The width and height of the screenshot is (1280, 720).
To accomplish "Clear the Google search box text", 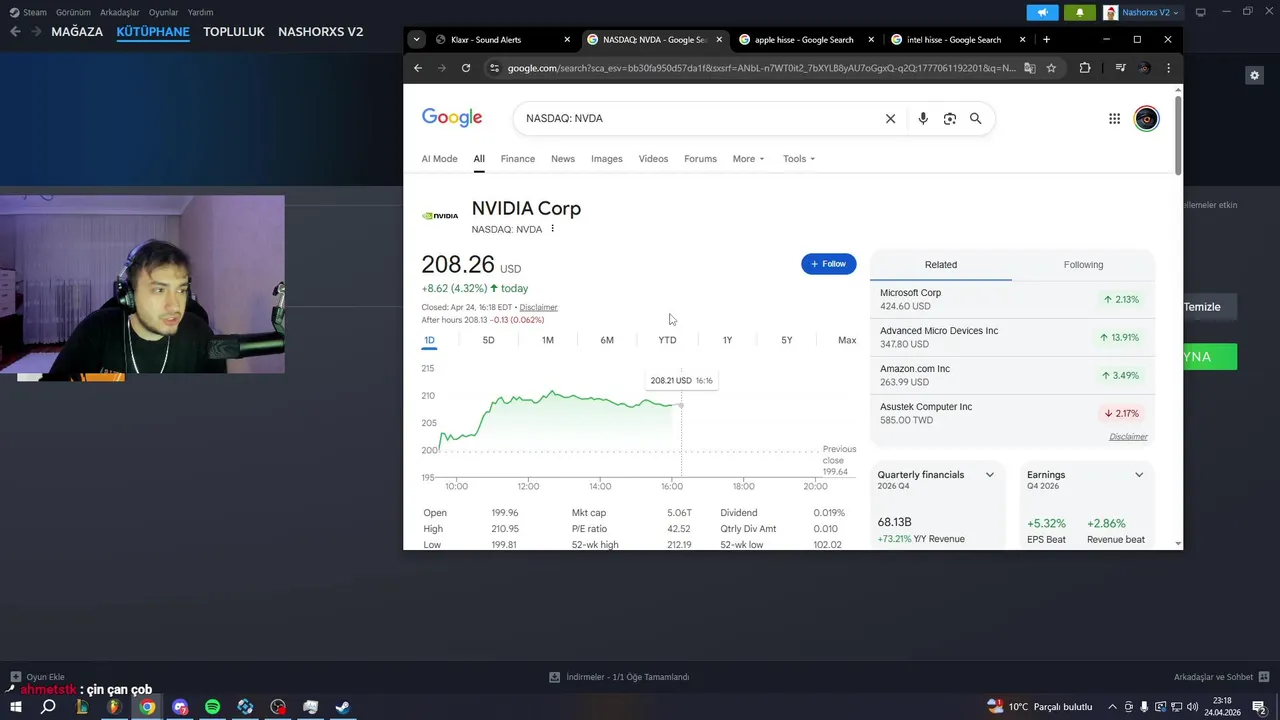I will tap(890, 118).
